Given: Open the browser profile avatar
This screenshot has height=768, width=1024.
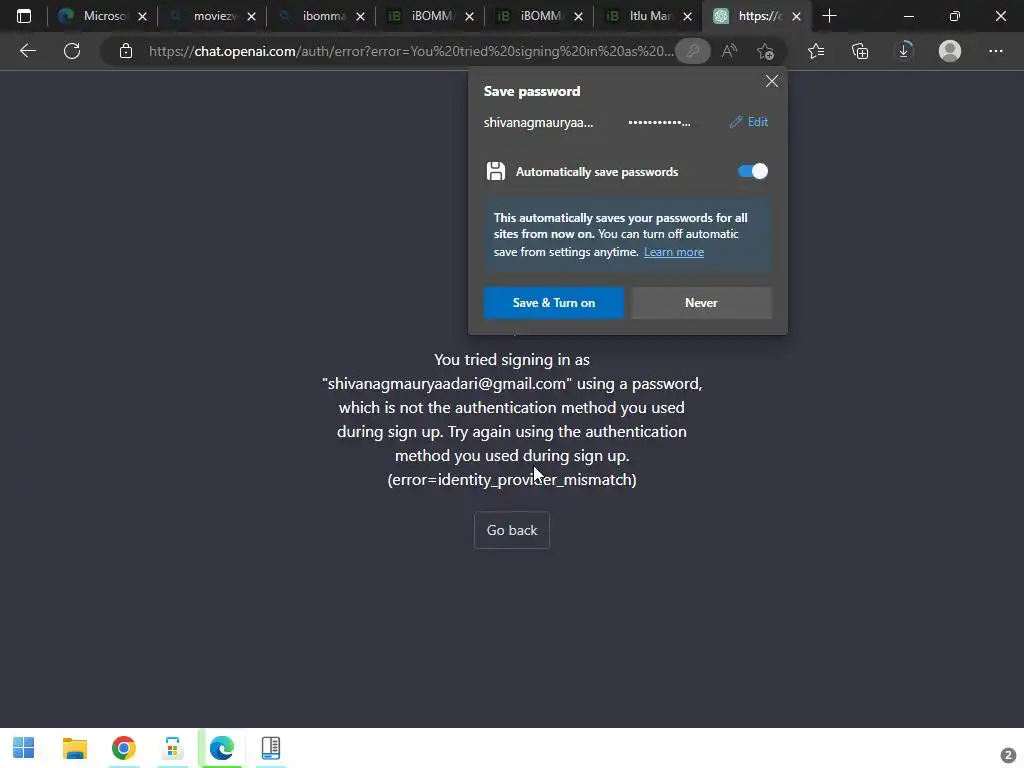Looking at the screenshot, I should 950,51.
